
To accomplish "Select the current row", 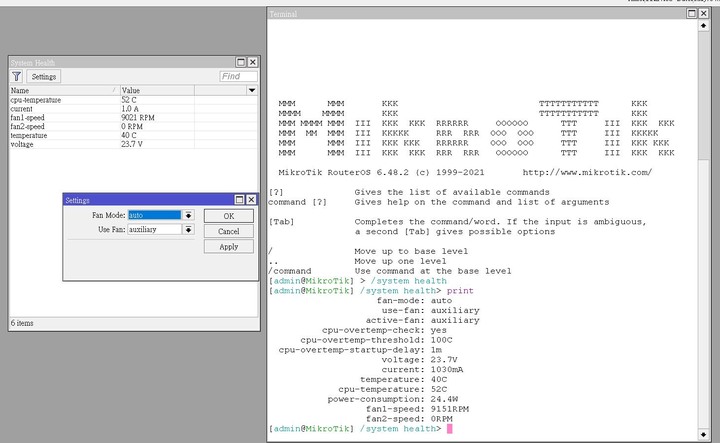I will (x=133, y=109).
